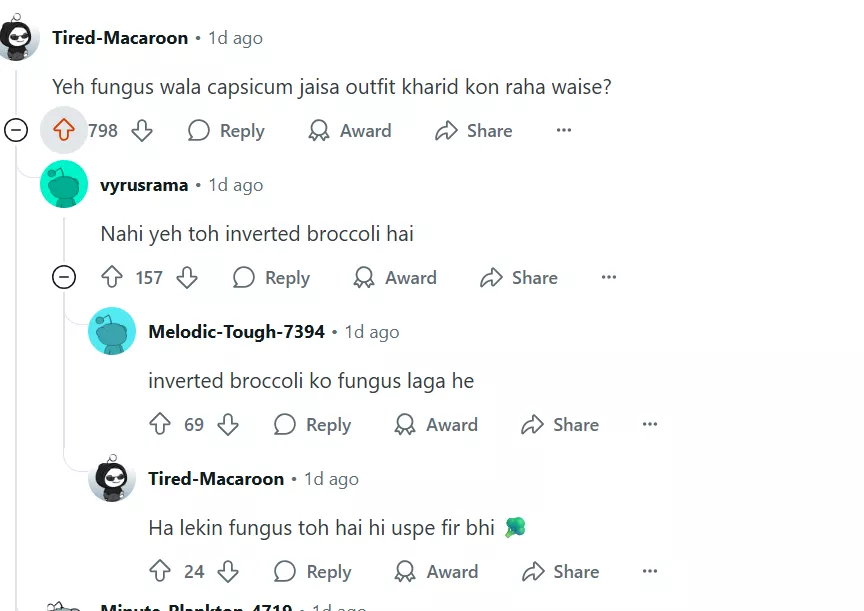Downvote the comment with 157 votes
864x611 pixels.
pos(187,278)
